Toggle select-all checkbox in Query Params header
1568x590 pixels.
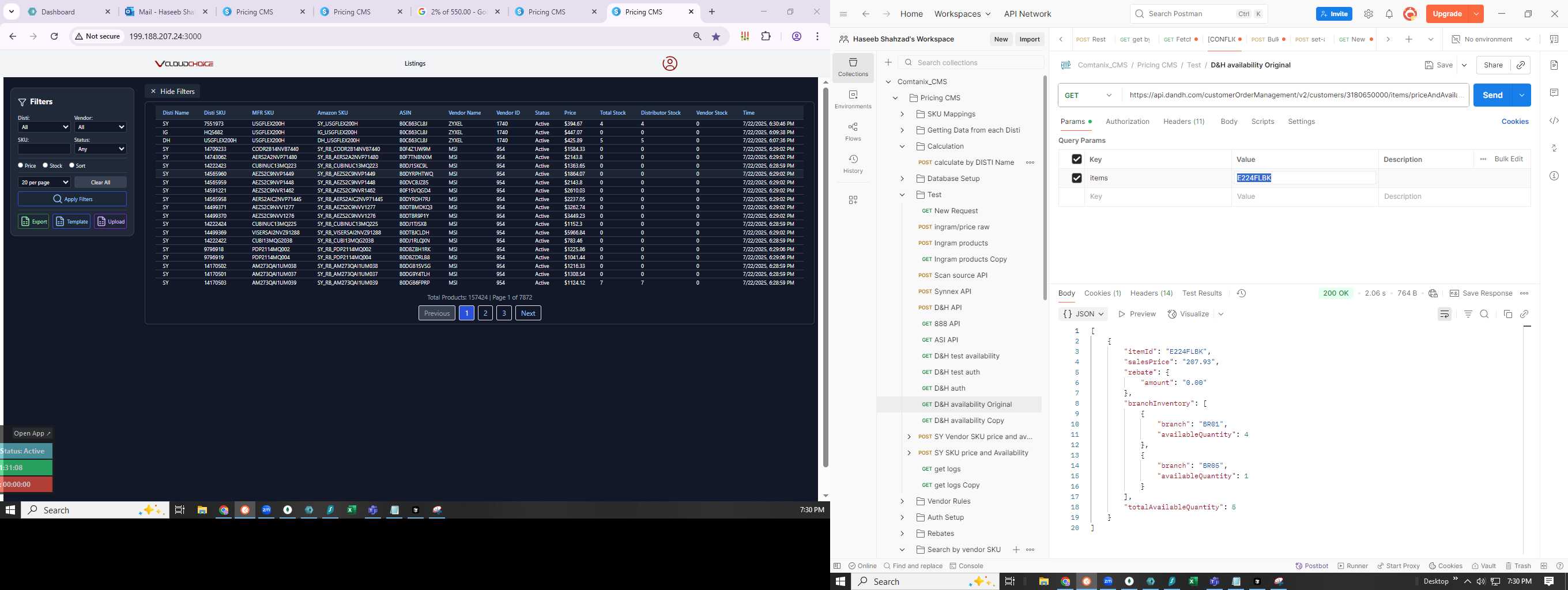click(1076, 159)
